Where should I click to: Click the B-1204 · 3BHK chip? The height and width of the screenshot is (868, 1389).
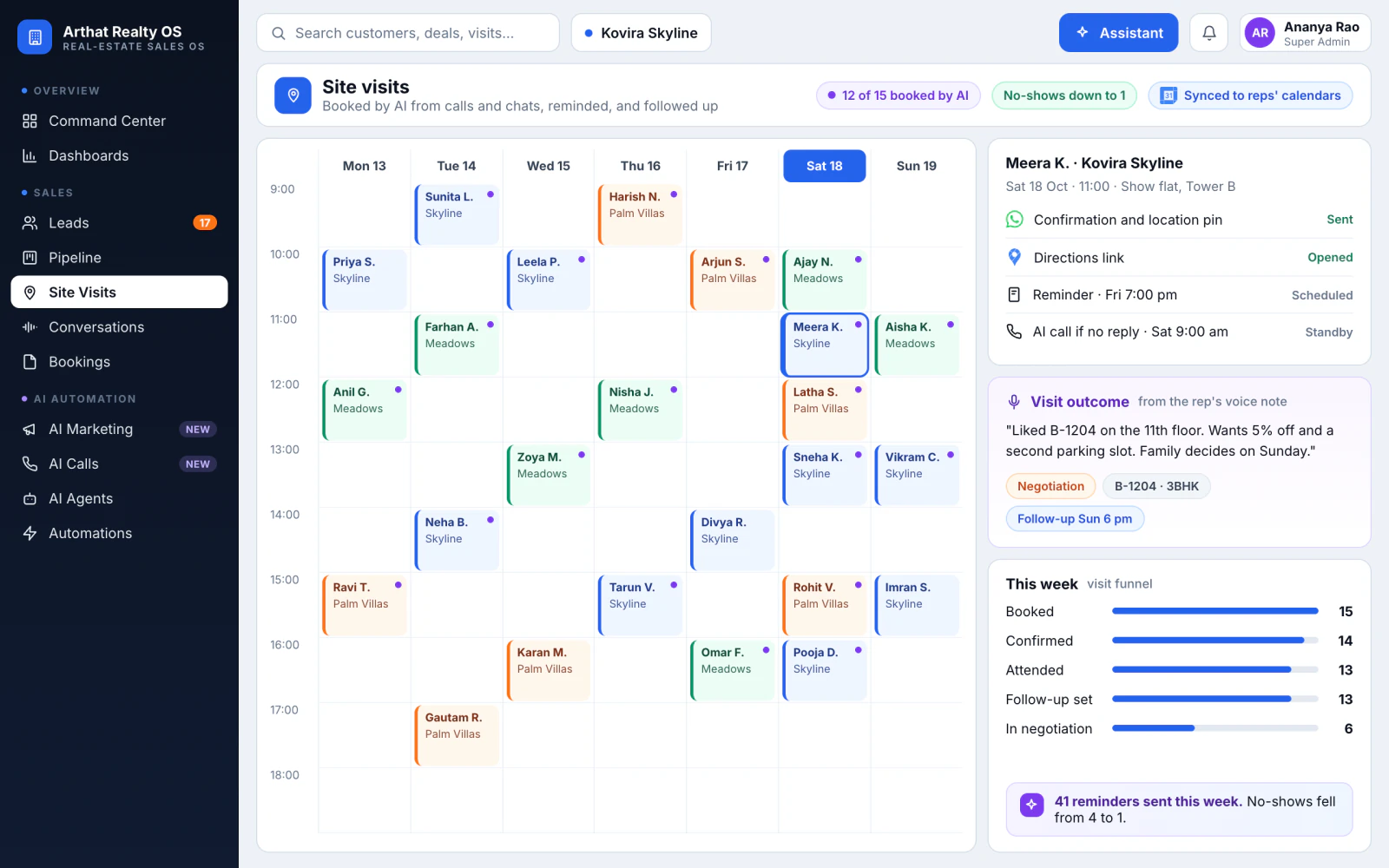1156,486
